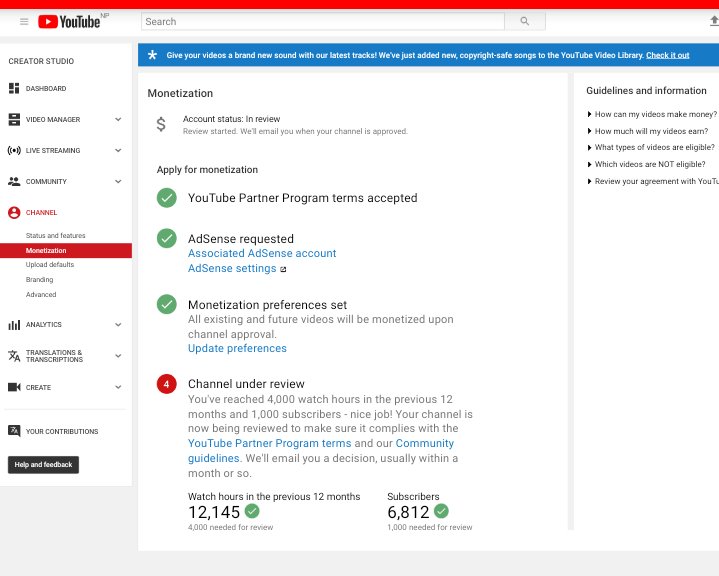Screen dimensions: 719x576
Task: Click the star icon in blue banner
Action: [x=152, y=55]
